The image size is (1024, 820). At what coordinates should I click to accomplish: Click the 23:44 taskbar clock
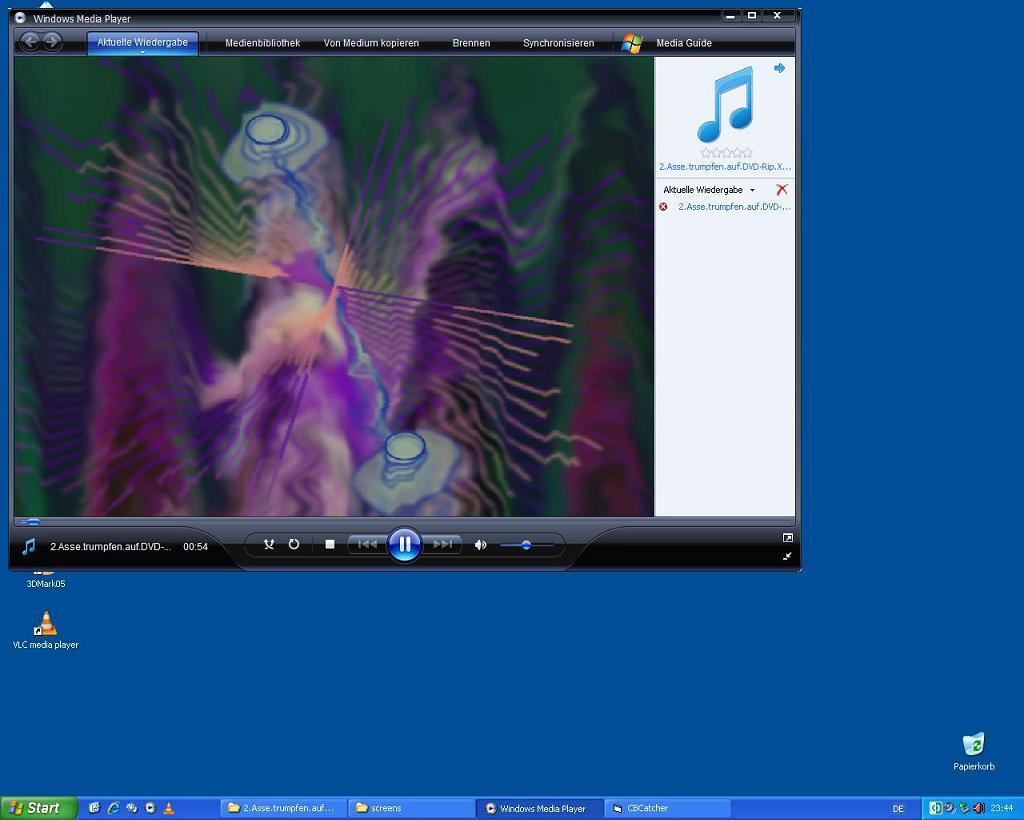1001,808
